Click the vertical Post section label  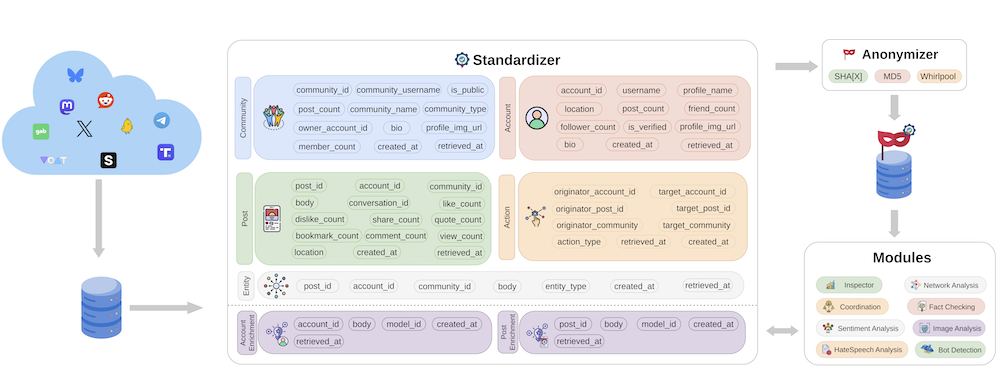coord(245,218)
